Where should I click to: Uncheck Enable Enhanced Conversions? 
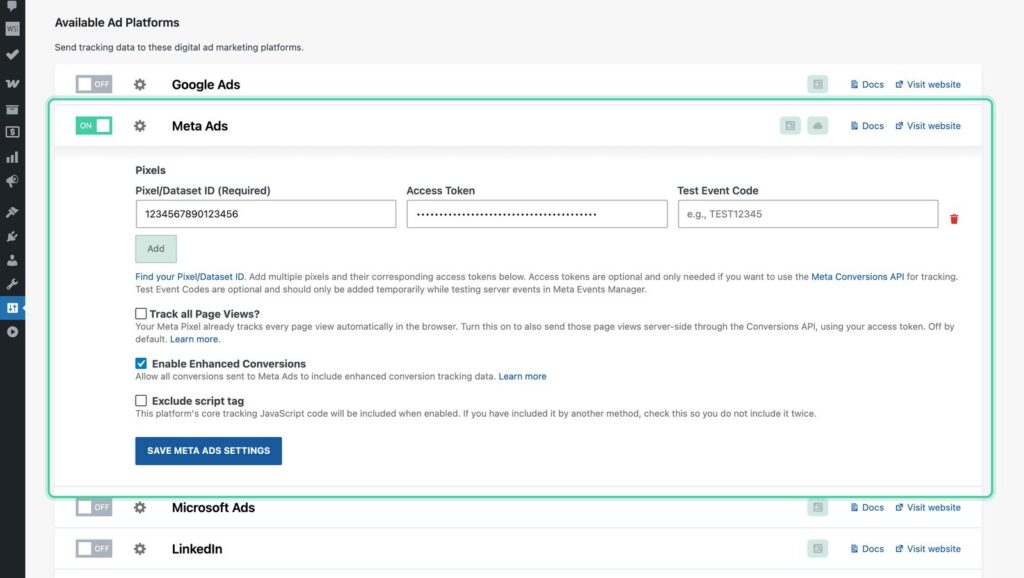tap(140, 364)
